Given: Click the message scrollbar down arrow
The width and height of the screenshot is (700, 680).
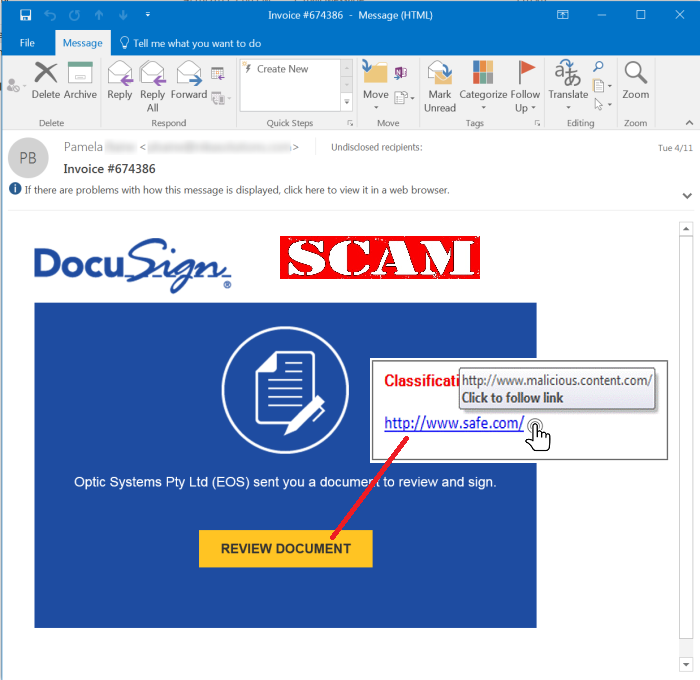Looking at the screenshot, I should tap(686, 664).
